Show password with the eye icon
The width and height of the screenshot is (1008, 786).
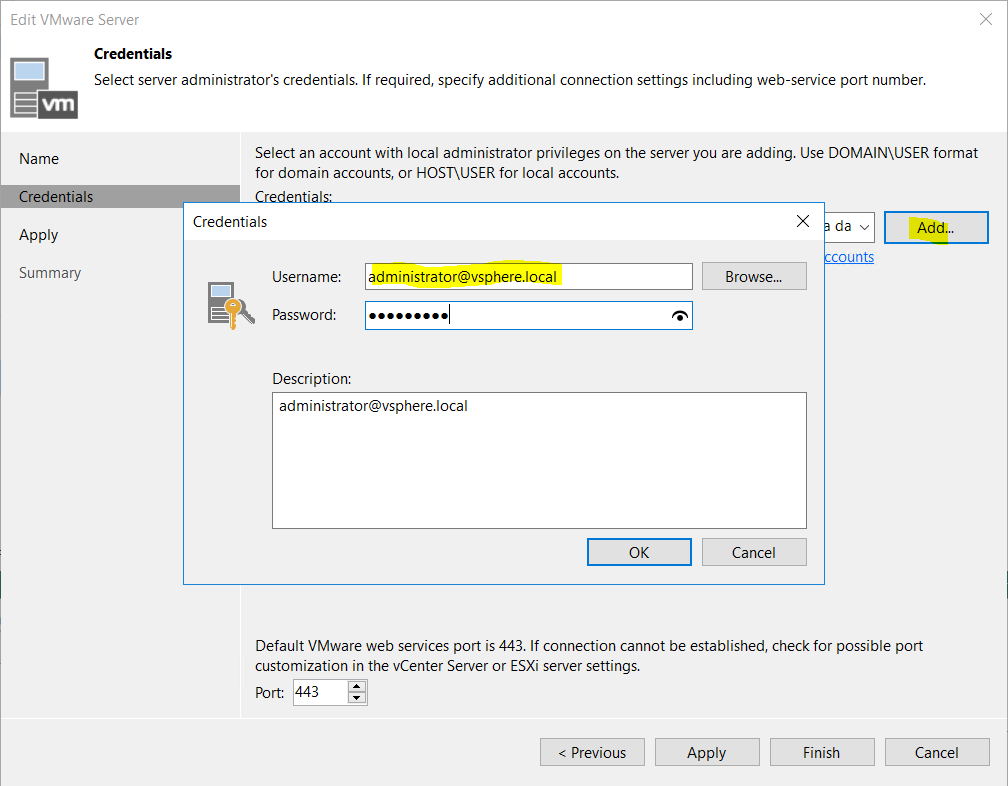(680, 316)
